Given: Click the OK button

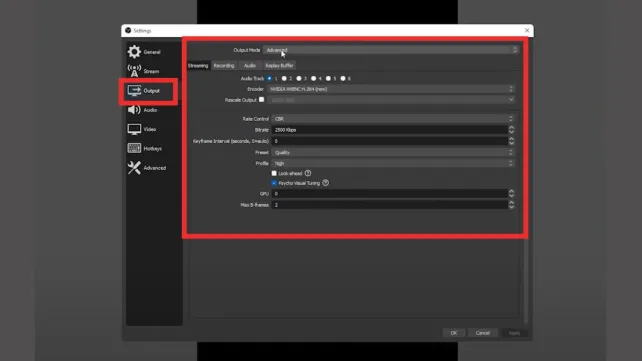Looking at the screenshot, I should [x=454, y=333].
